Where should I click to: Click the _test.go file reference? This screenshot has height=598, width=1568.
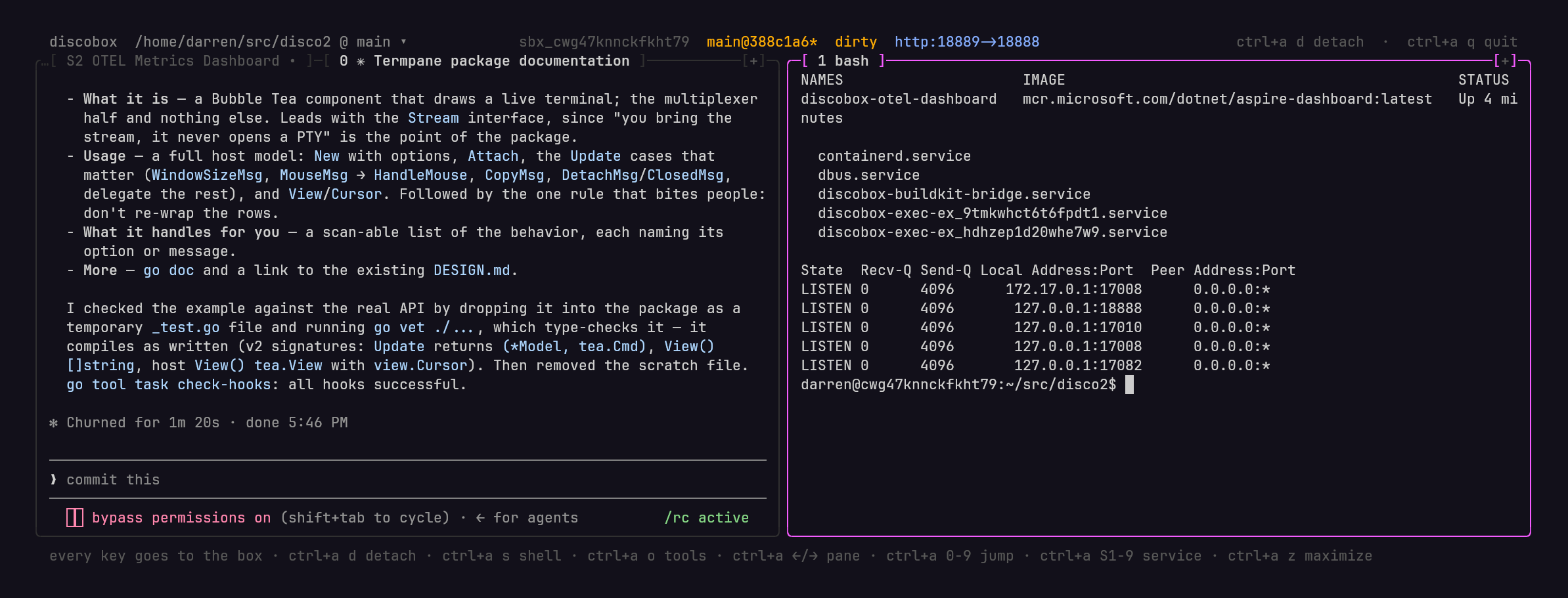pos(186,328)
